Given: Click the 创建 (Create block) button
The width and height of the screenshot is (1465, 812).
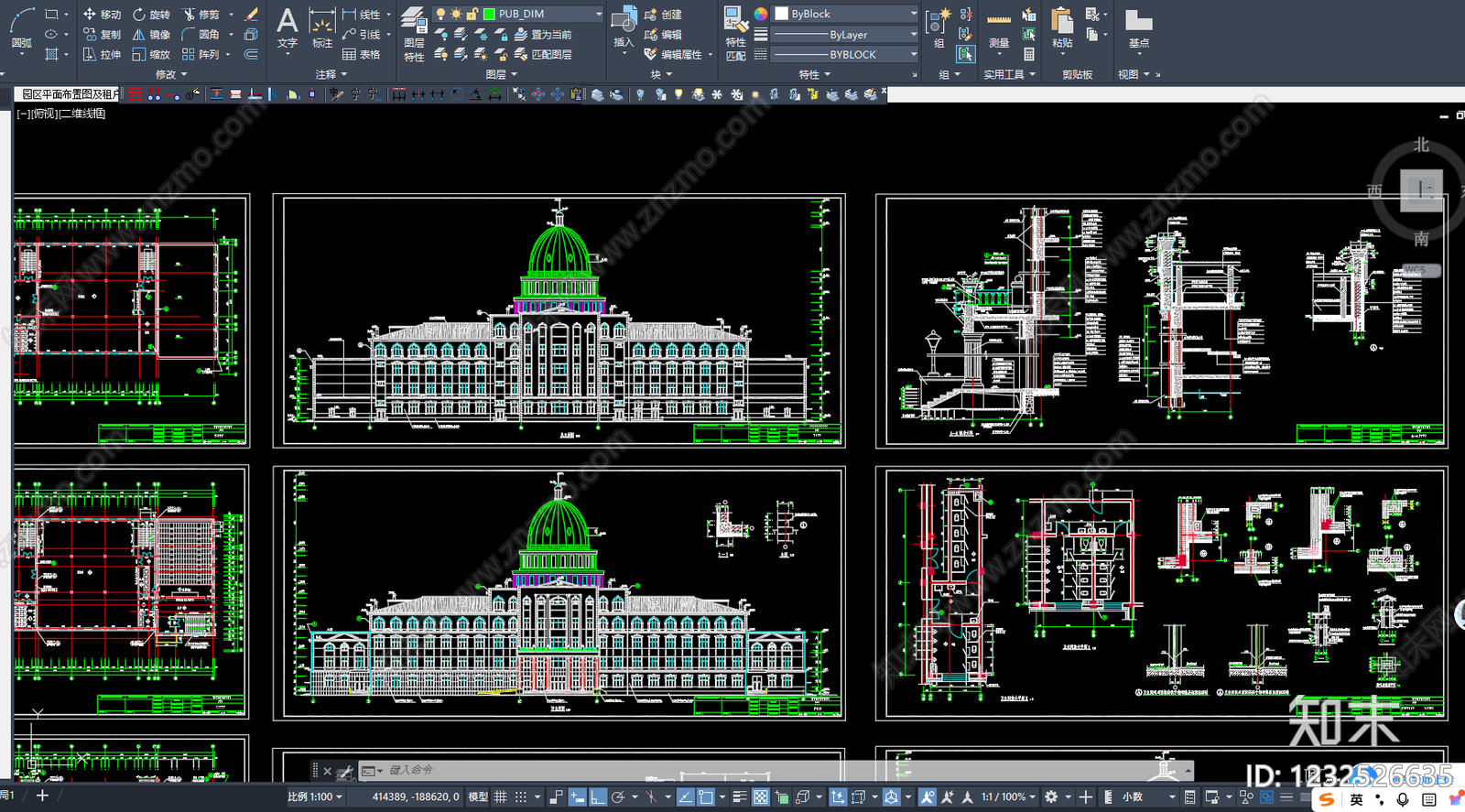Looking at the screenshot, I should (x=663, y=15).
